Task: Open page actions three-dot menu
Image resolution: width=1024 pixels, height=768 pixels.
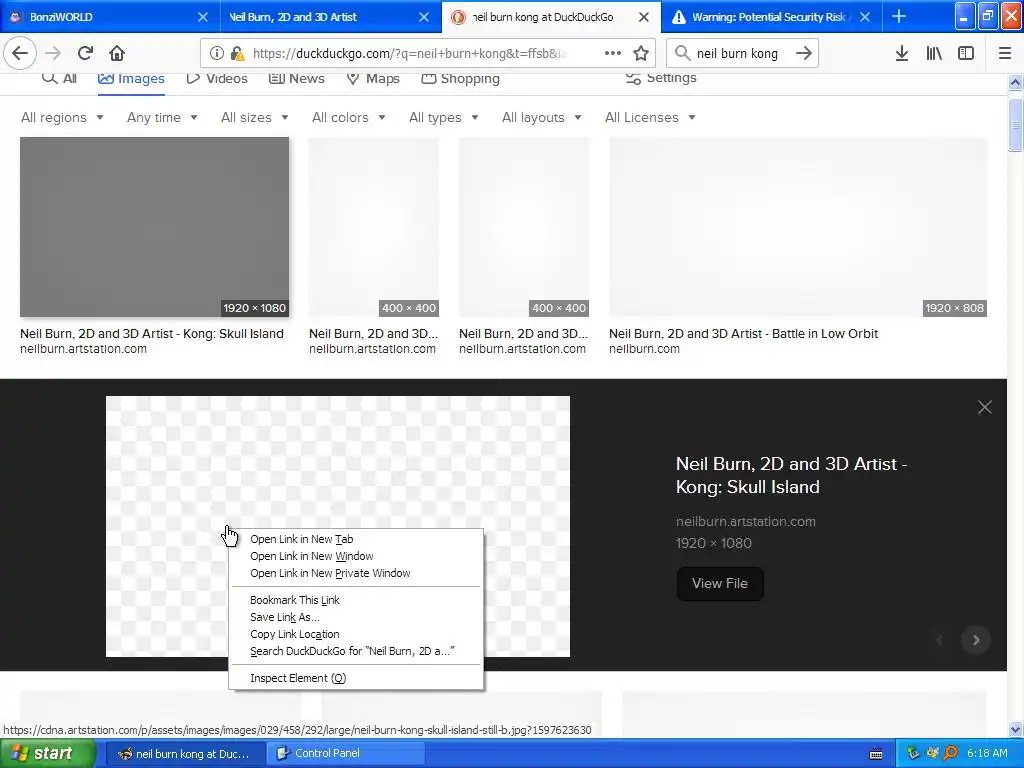Action: click(x=613, y=53)
